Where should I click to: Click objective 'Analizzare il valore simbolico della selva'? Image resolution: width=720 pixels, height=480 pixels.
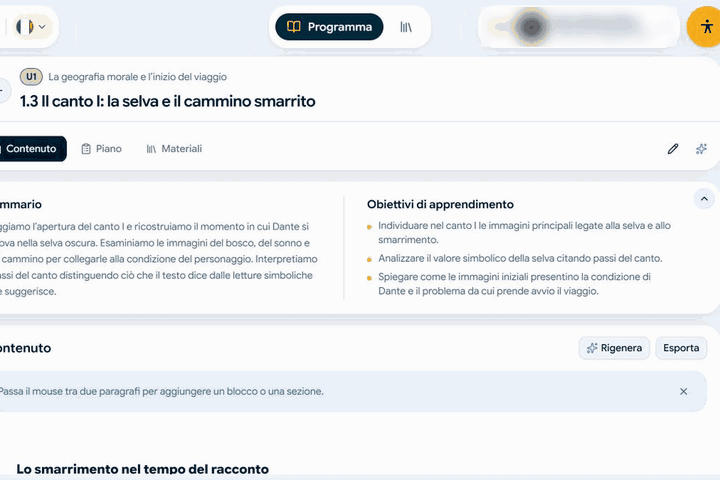(x=520, y=259)
